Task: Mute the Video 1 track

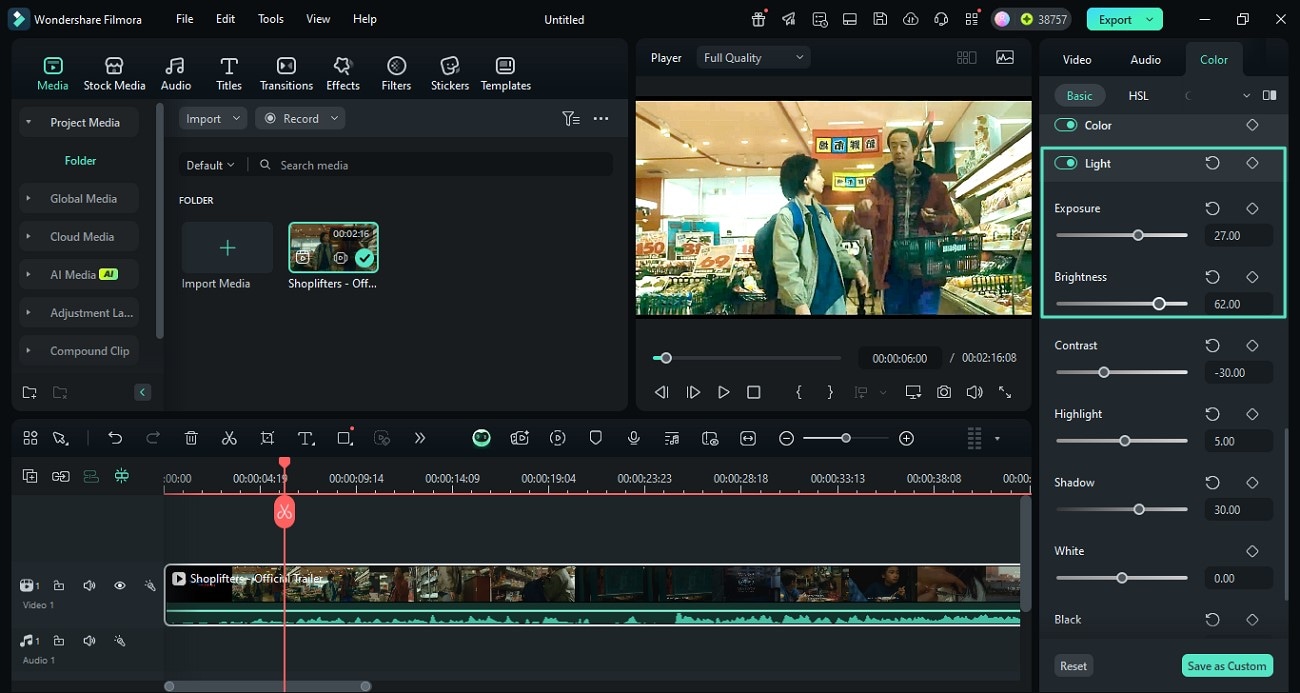Action: coord(89,585)
